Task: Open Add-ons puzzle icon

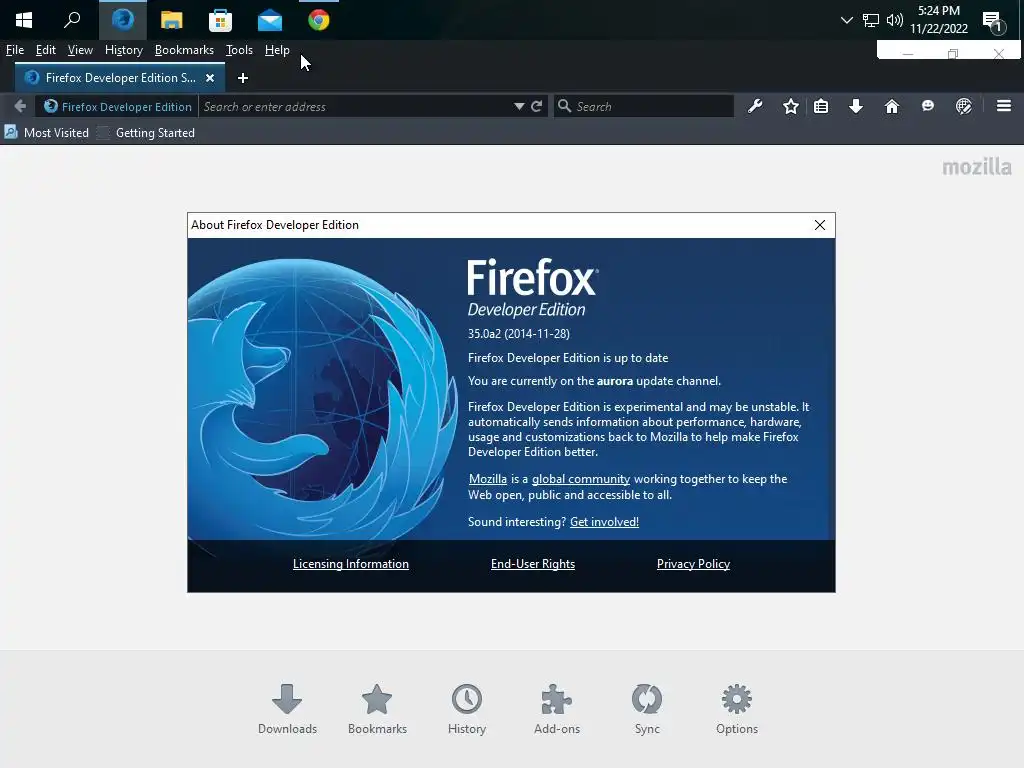Action: 556,710
